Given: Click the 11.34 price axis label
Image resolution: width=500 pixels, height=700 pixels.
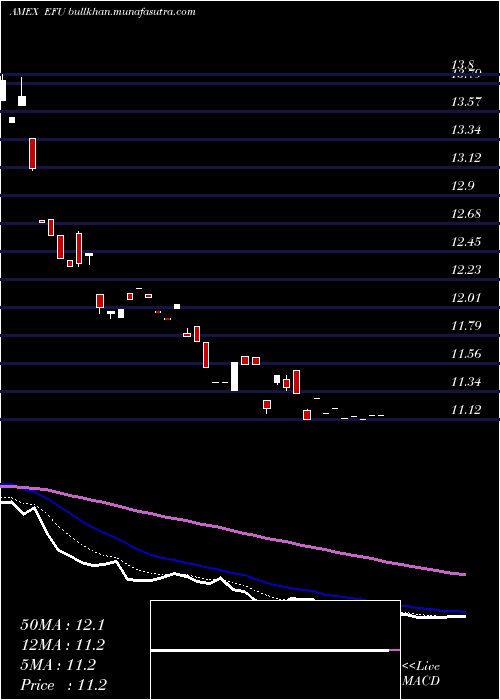Looking at the screenshot, I should click(467, 382).
